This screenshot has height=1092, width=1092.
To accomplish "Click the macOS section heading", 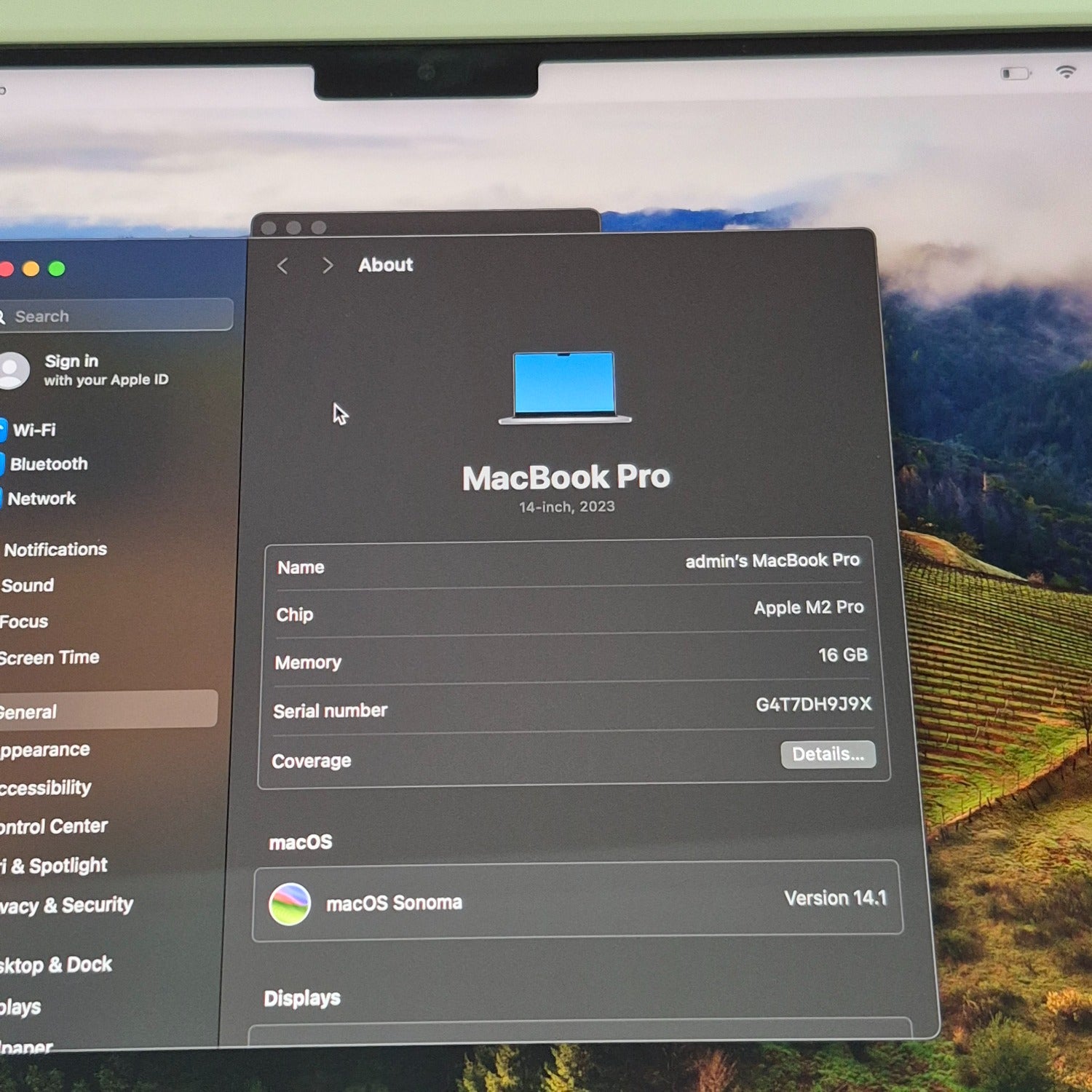I will click(301, 842).
